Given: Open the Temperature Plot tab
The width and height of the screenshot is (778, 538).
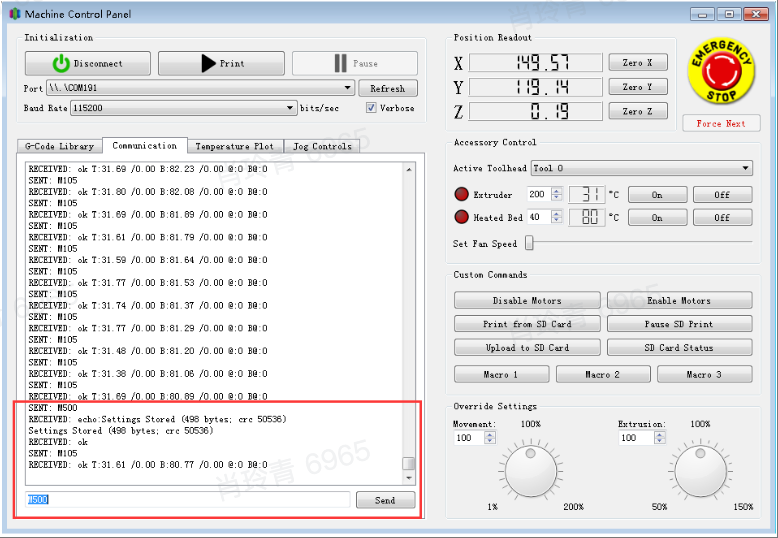Looking at the screenshot, I should [235, 146].
